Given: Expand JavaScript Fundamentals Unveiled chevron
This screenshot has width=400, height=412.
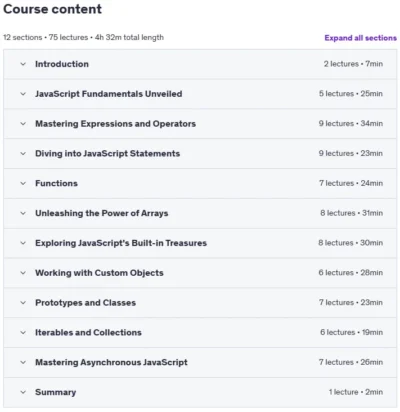Looking at the screenshot, I should [23, 94].
